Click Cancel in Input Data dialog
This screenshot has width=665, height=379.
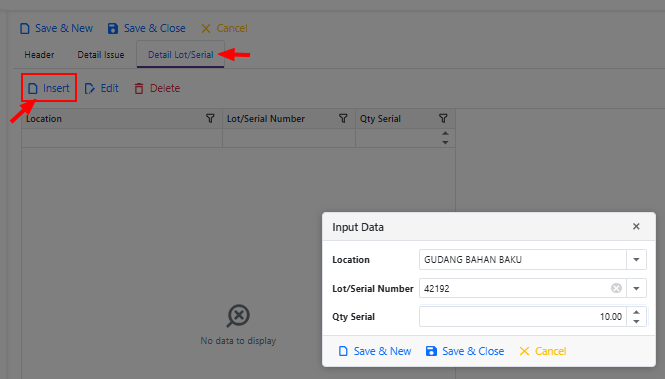tap(543, 351)
